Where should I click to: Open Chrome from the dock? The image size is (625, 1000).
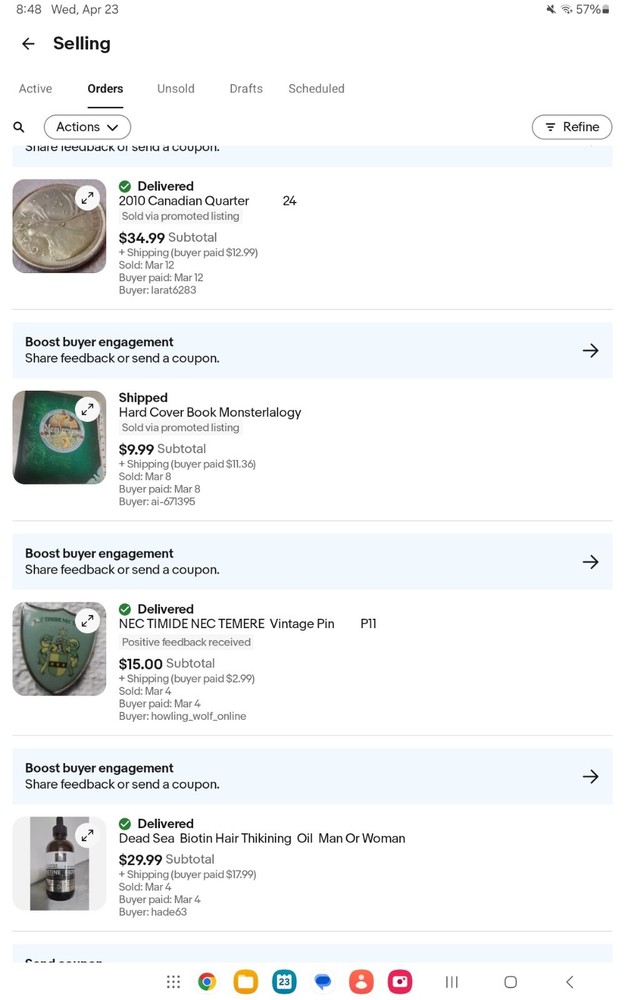coord(207,982)
